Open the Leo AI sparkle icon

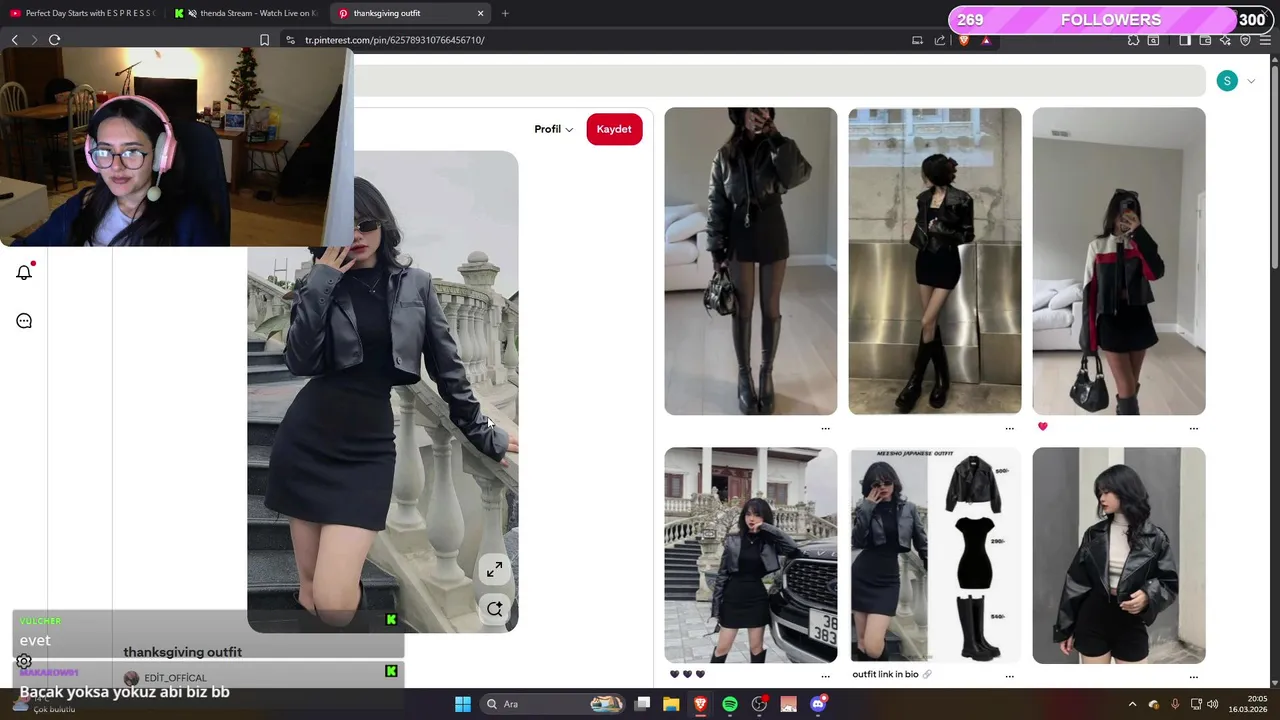point(1226,40)
